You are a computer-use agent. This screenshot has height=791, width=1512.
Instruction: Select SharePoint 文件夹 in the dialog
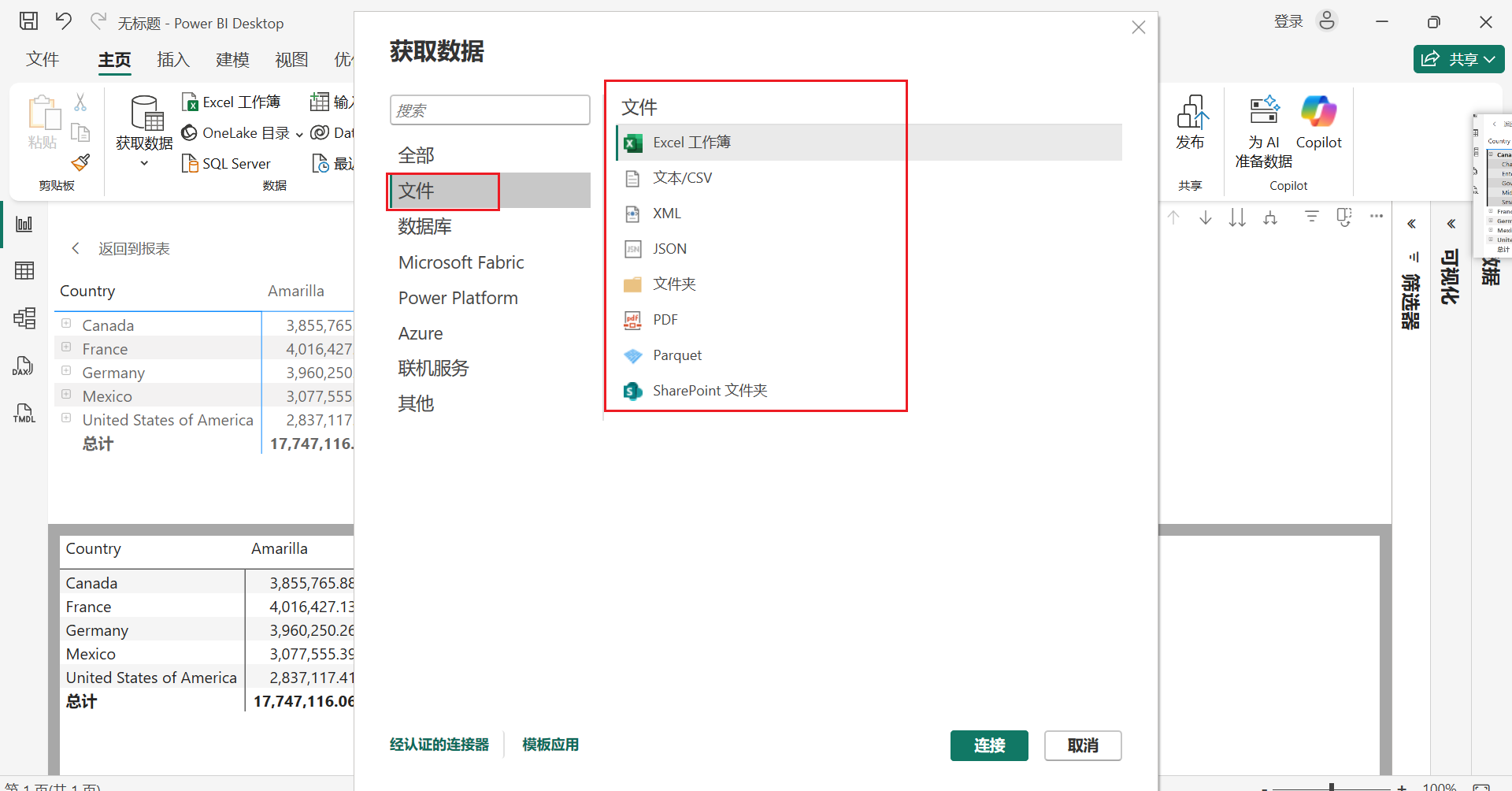point(869,391)
